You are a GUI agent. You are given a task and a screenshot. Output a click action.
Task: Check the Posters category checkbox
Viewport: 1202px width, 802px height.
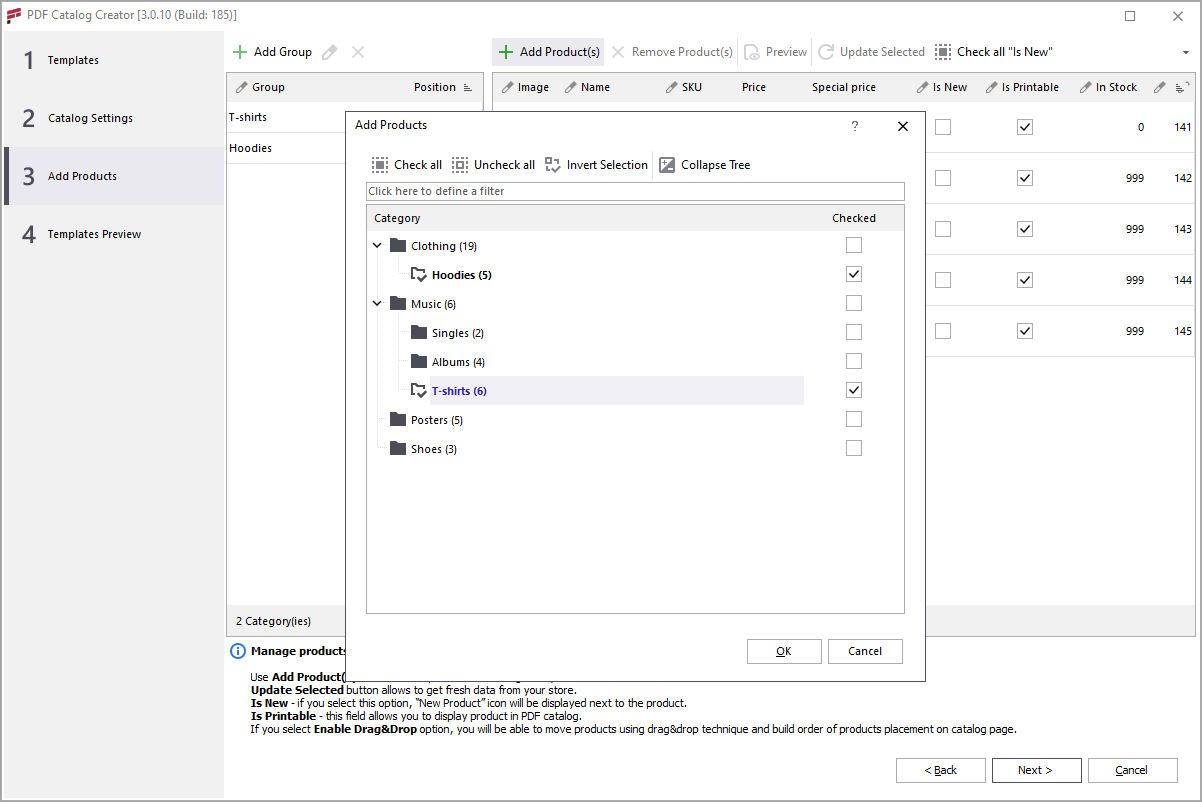point(853,419)
